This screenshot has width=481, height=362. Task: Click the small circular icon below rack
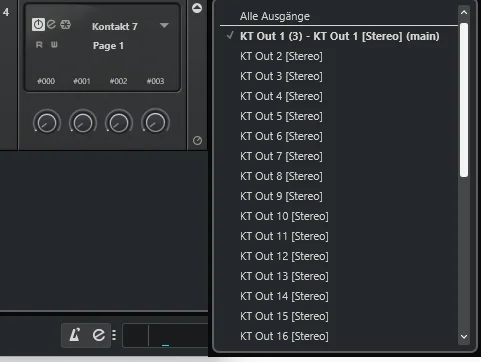point(197,141)
